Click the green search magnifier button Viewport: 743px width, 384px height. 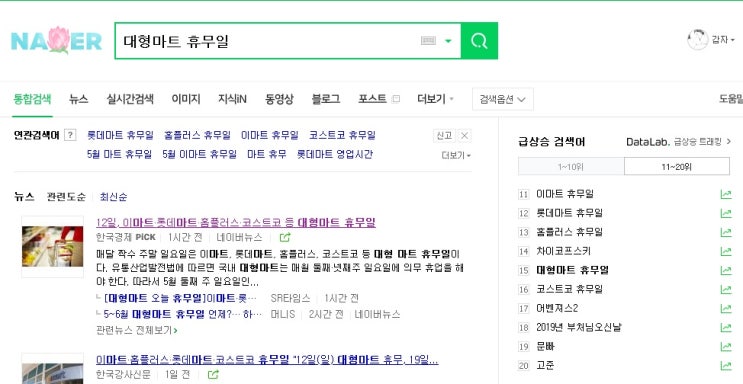pyautogui.click(x=479, y=41)
